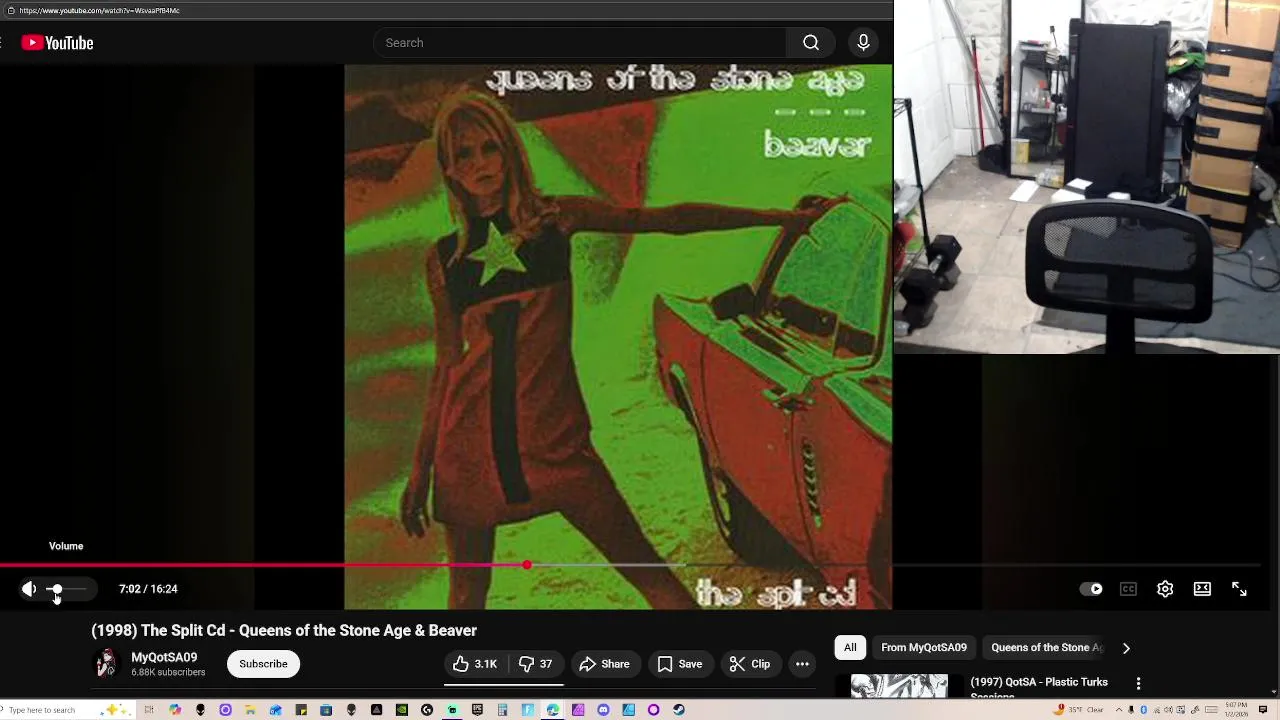Open the Bluetooth tray icon

click(x=1143, y=709)
